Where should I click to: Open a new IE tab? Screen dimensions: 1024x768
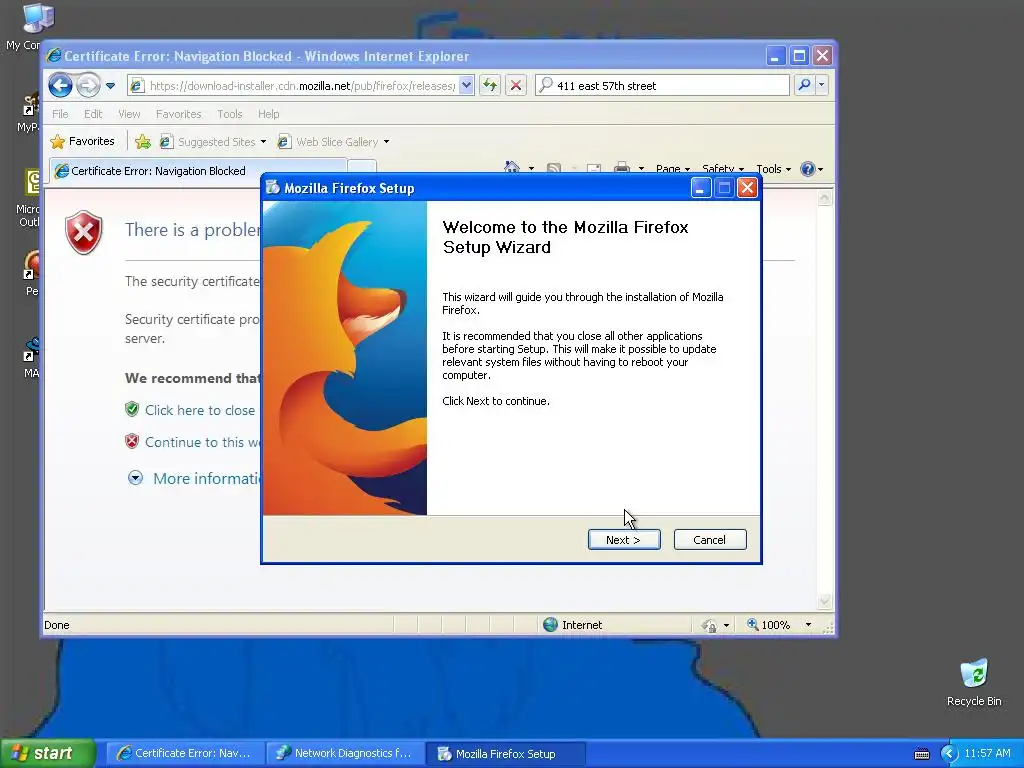coord(362,168)
